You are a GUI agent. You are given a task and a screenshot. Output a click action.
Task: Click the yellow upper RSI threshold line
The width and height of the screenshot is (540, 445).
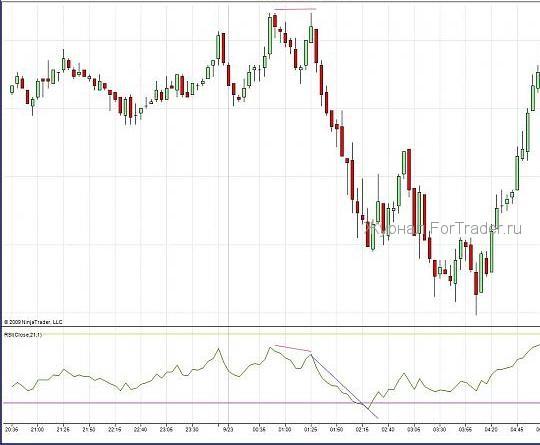pos(270,334)
